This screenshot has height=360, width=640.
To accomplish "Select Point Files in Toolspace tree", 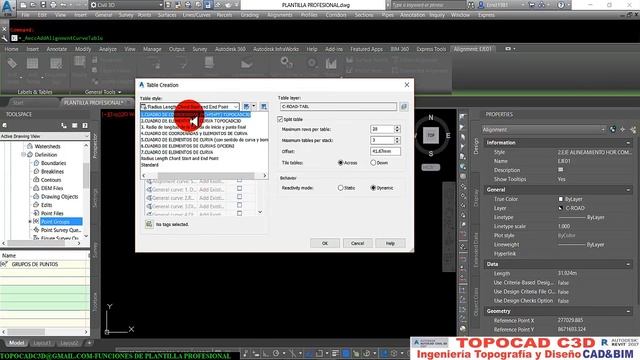I will pyautogui.click(x=52, y=213).
